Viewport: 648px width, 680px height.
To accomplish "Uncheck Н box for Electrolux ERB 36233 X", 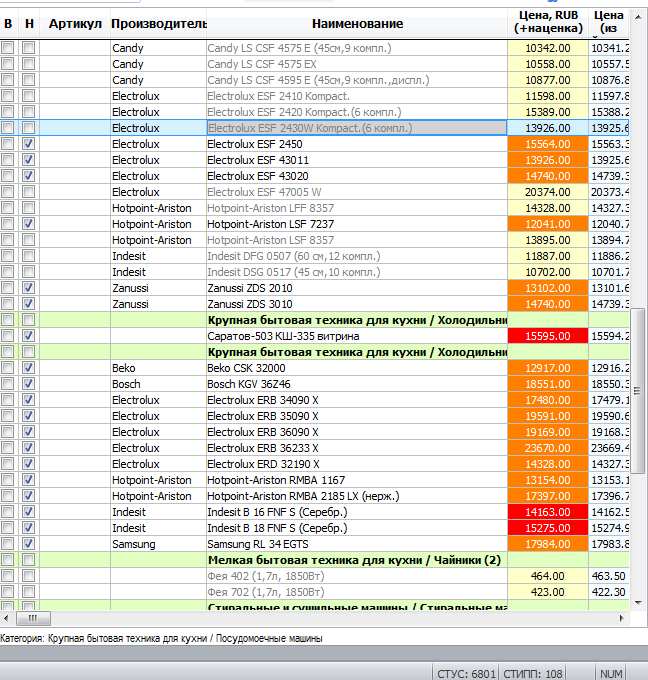I will (x=29, y=448).
